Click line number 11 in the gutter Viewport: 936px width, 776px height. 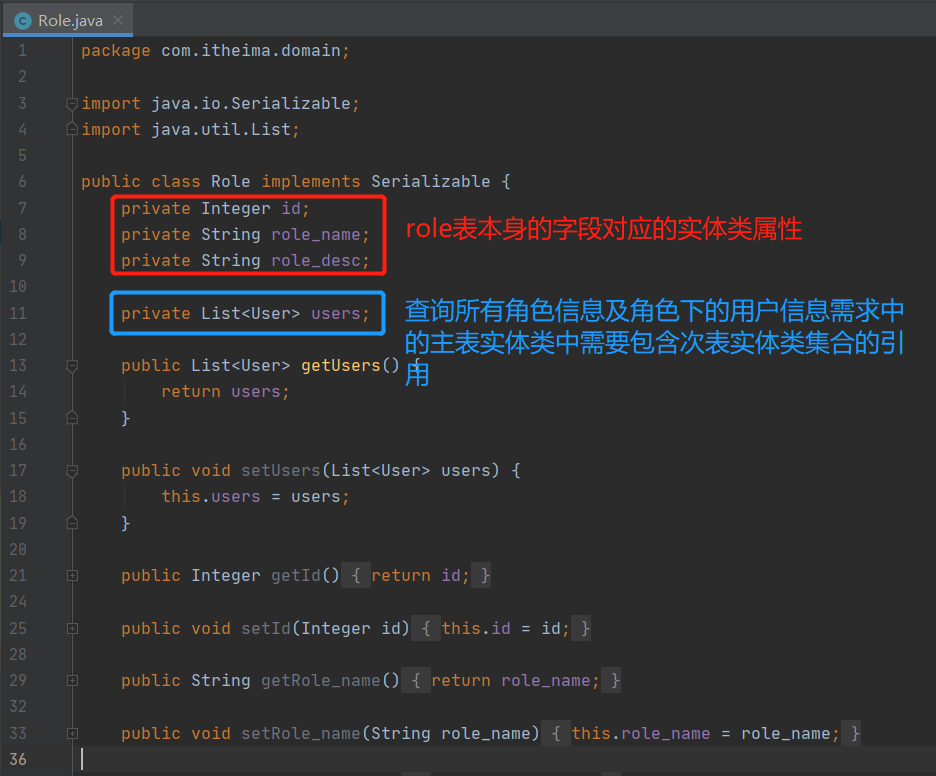(x=18, y=313)
